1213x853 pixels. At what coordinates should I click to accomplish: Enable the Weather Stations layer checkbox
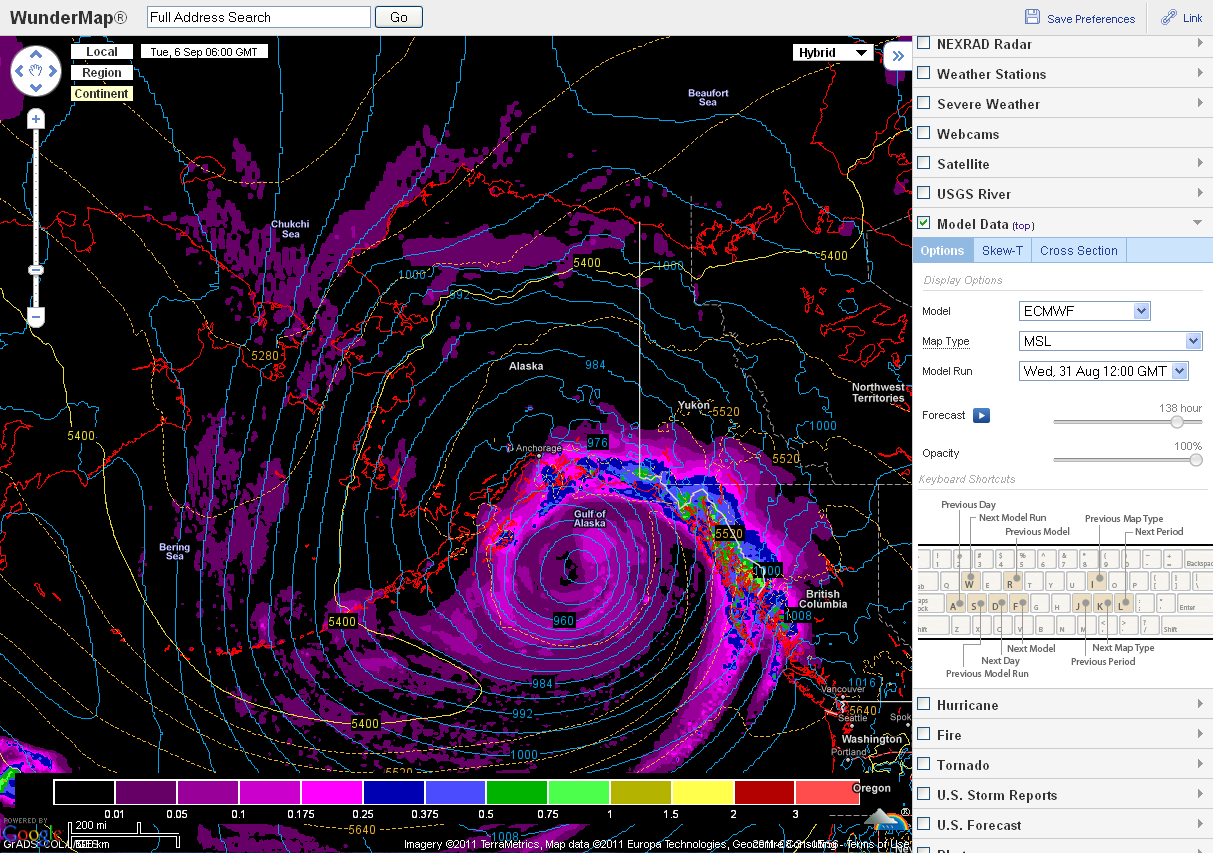924,73
